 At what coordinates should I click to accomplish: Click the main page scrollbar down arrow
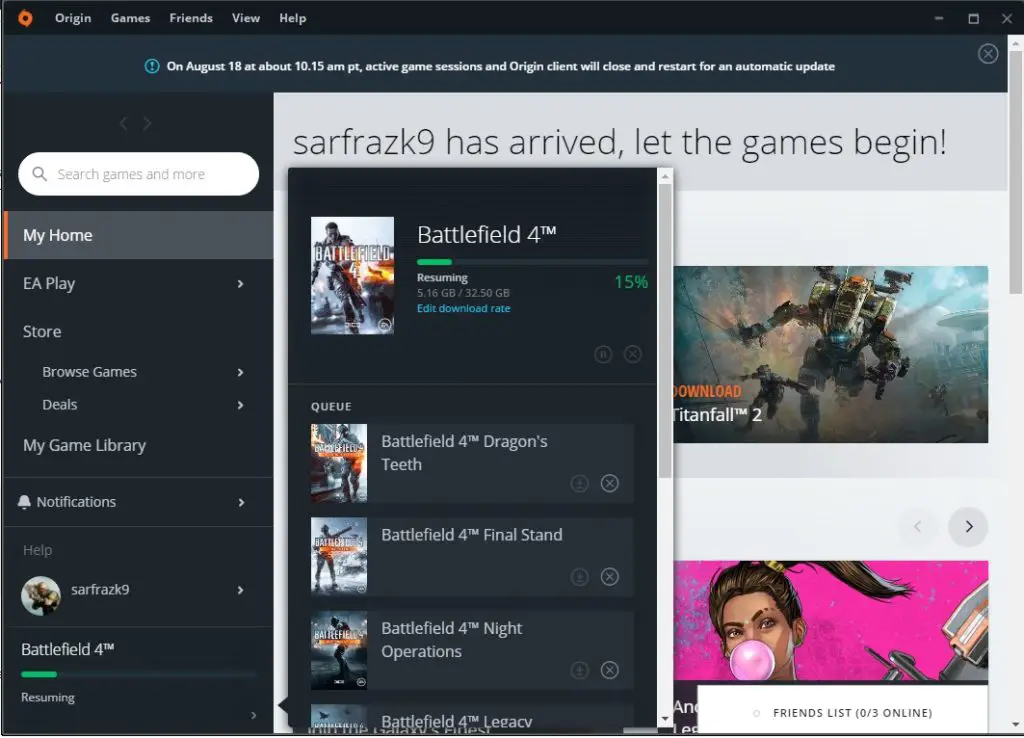pyautogui.click(x=1016, y=724)
